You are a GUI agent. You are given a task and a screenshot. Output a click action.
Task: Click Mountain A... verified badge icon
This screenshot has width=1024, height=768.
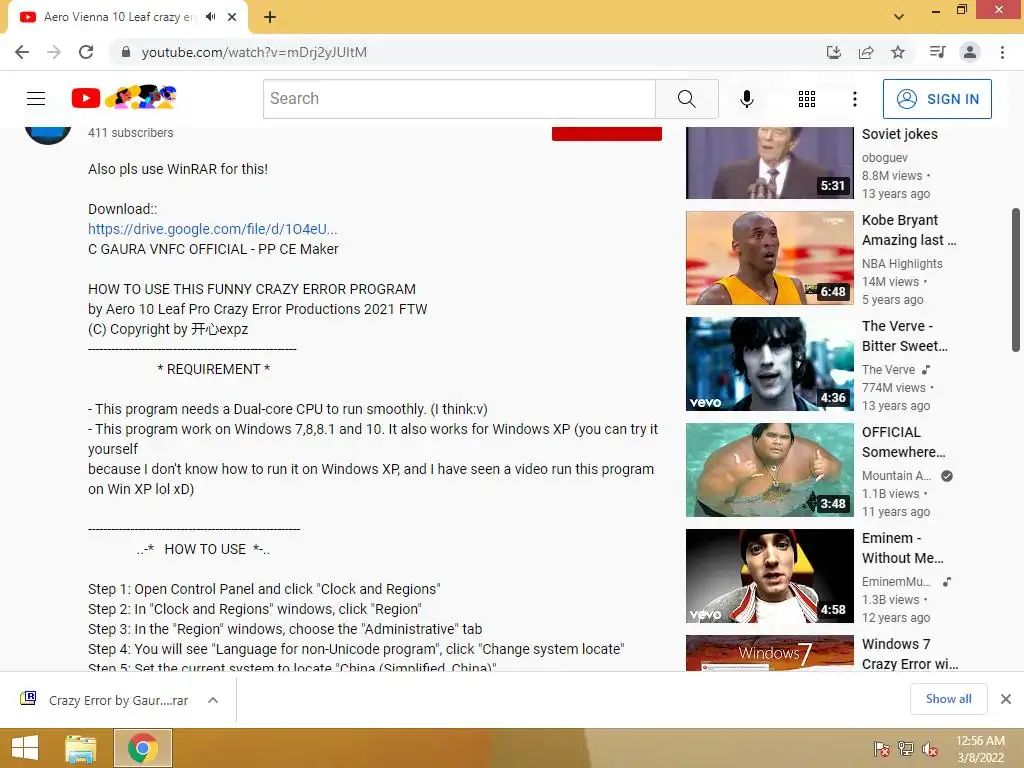click(x=947, y=475)
